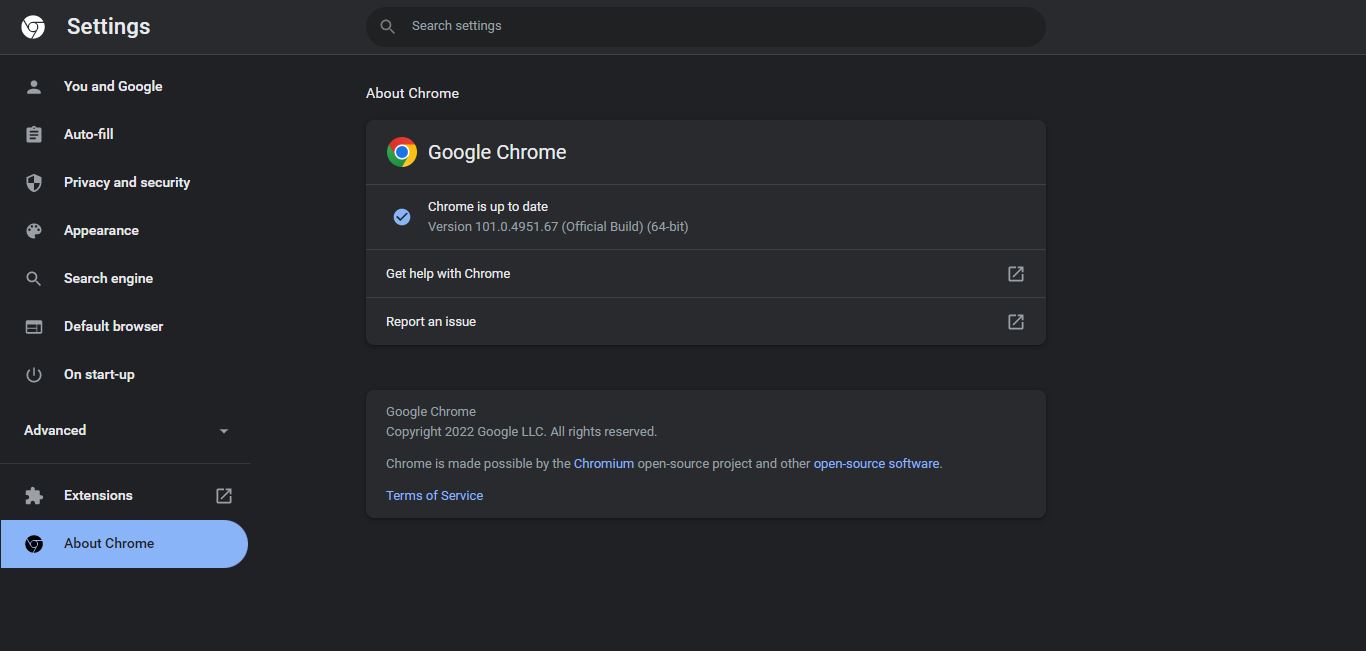1366x651 pixels.
Task: Click the external link icon beside Extensions
Action: tap(224, 496)
